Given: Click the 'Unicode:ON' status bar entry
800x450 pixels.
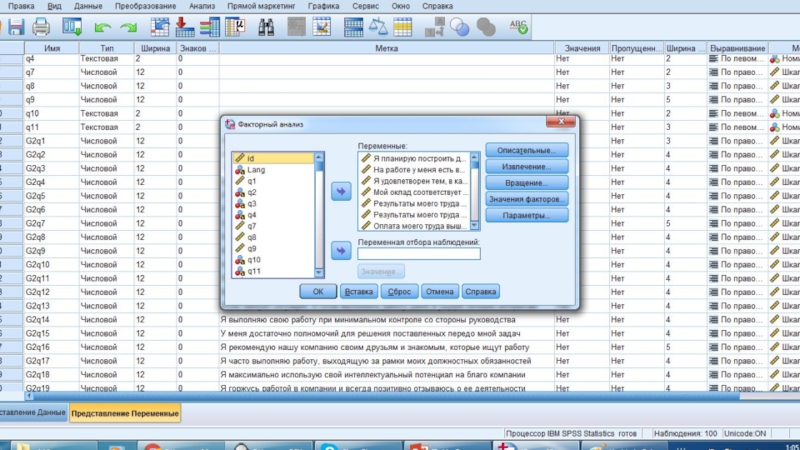Looking at the screenshot, I should point(745,434).
